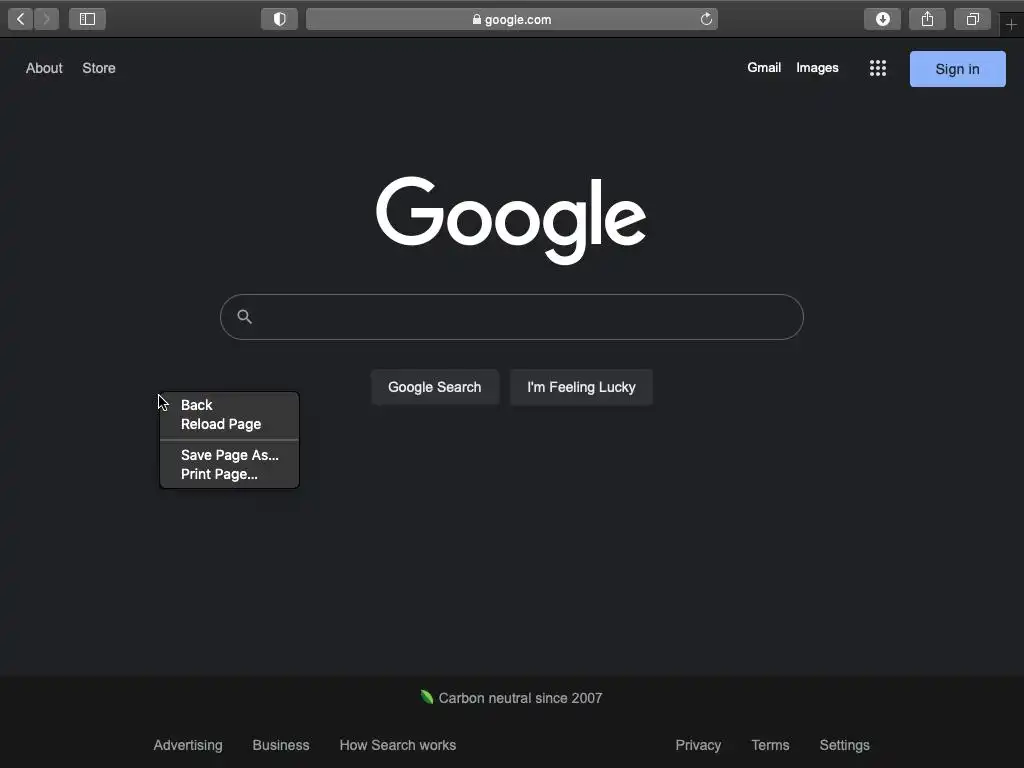The image size is (1024, 768).
Task: Open the privacy report shield icon
Action: [x=280, y=19]
